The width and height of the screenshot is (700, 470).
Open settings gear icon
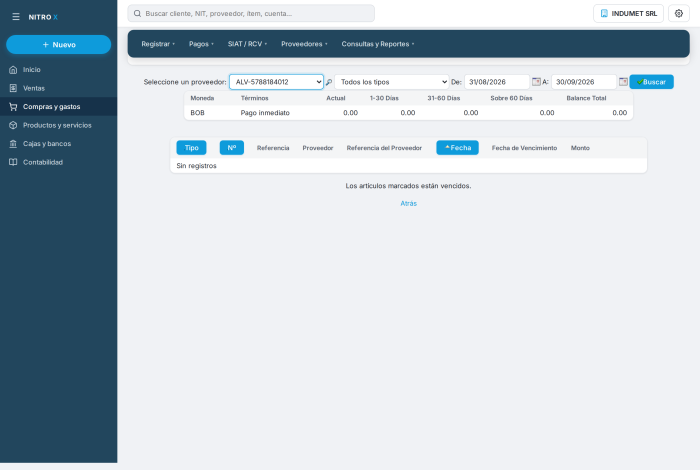679,13
